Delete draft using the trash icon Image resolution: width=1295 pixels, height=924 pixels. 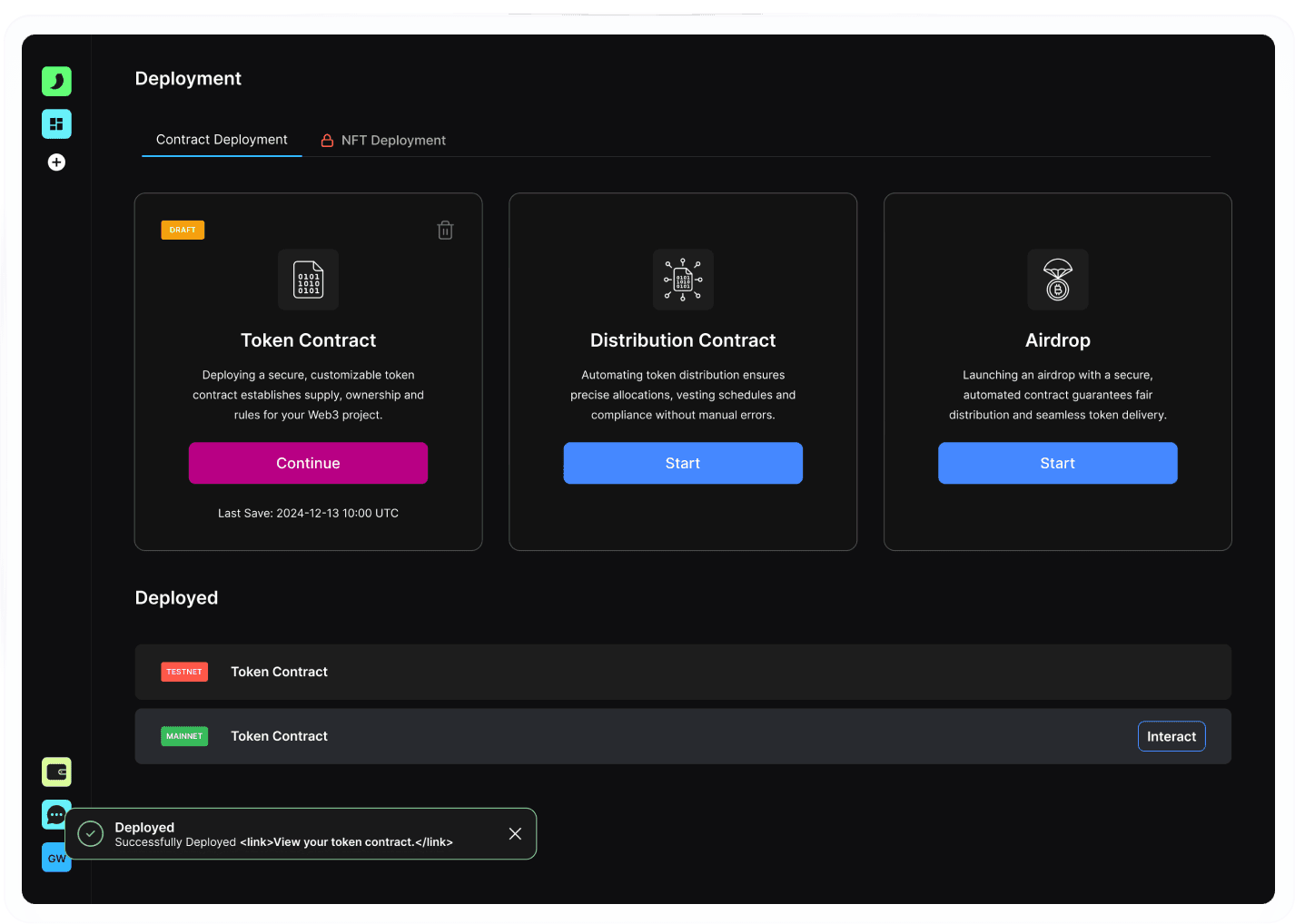tap(445, 231)
